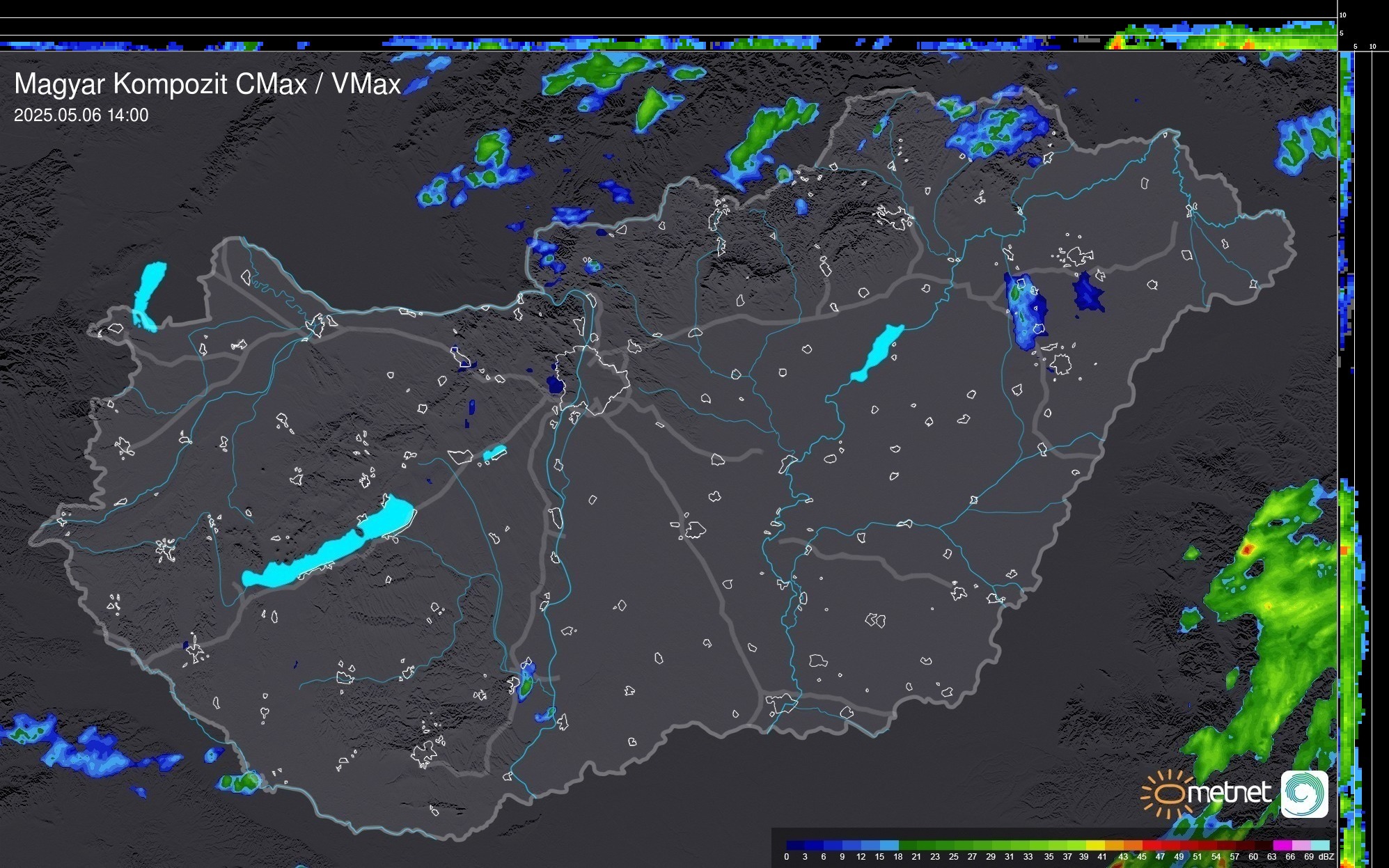This screenshot has height=868, width=1389.
Task: Click the metnet sun logo icon
Action: pyautogui.click(x=1168, y=794)
